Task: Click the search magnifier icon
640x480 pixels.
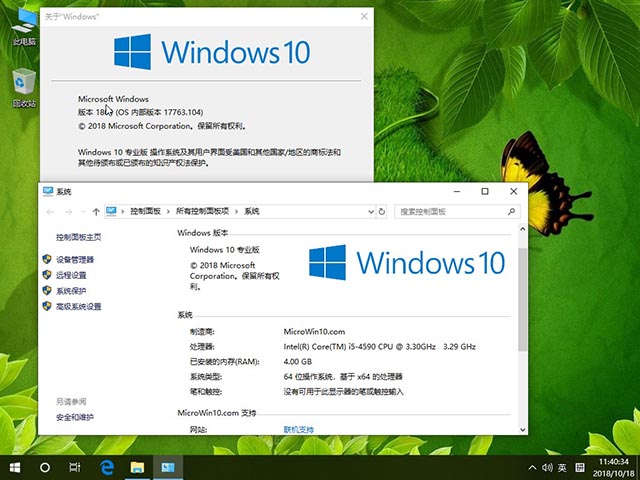Action: point(511,211)
